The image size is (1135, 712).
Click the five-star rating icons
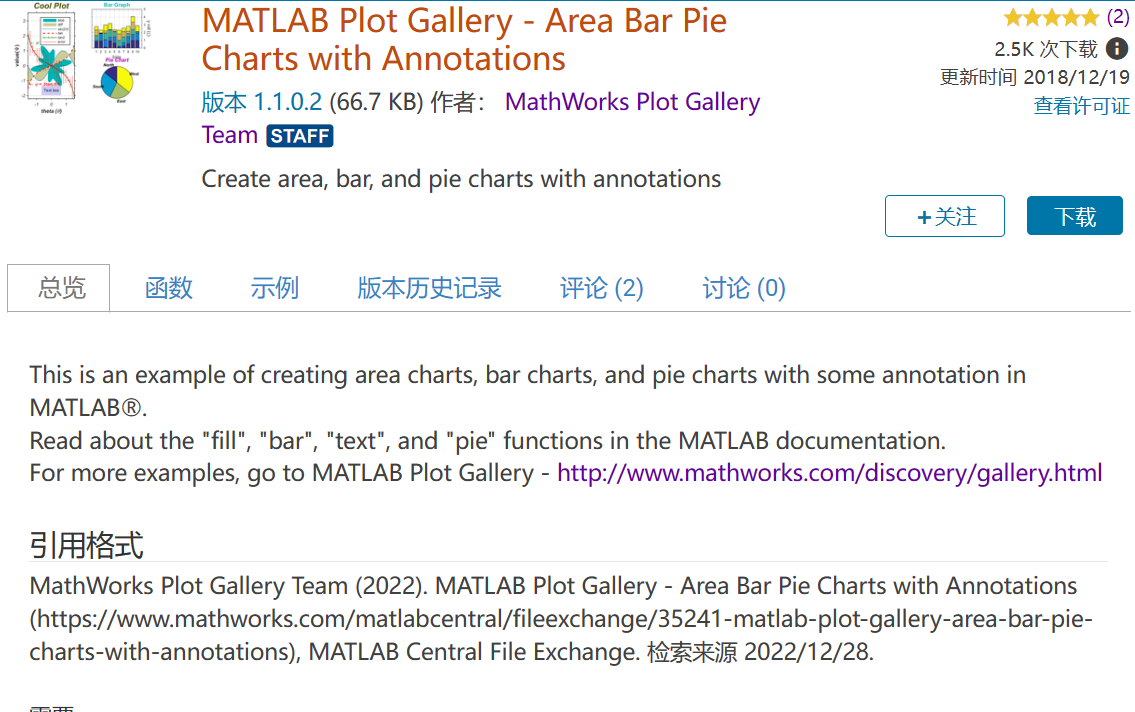1050,17
